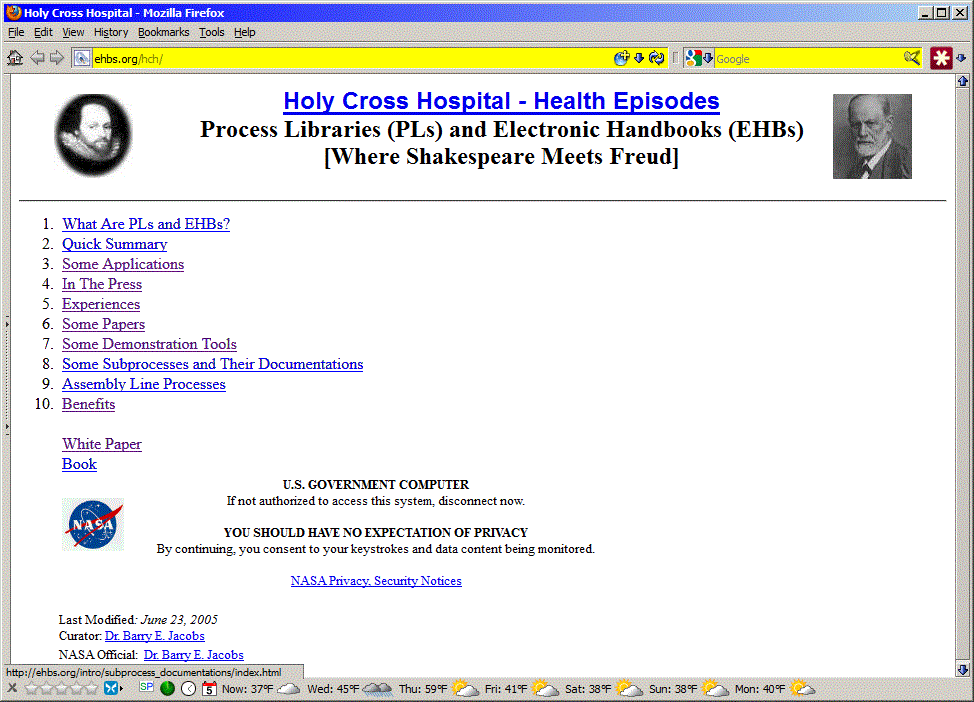The width and height of the screenshot is (974, 702).
Task: Click the Firefox logo in title bar
Action: coord(13,12)
